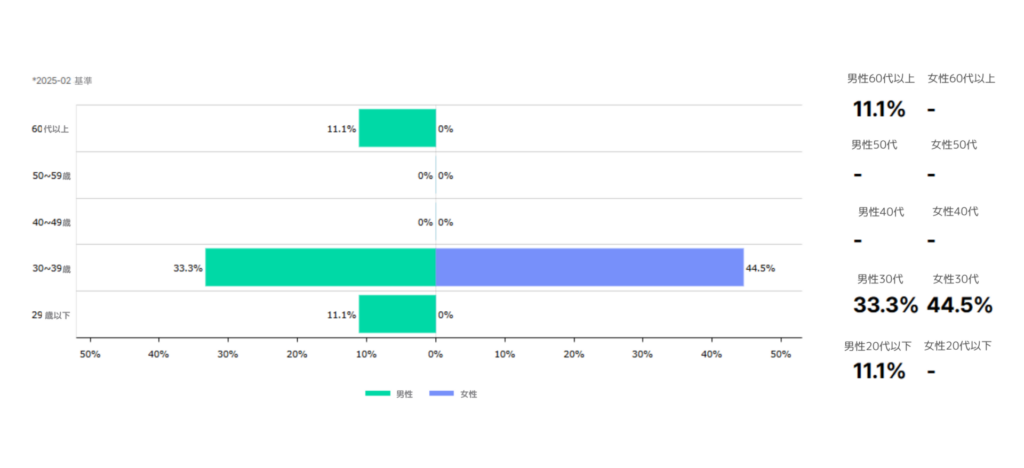The width and height of the screenshot is (1024, 468).
Task: Click the 男性60代以上 stat value 11.1%
Action: pos(879,109)
